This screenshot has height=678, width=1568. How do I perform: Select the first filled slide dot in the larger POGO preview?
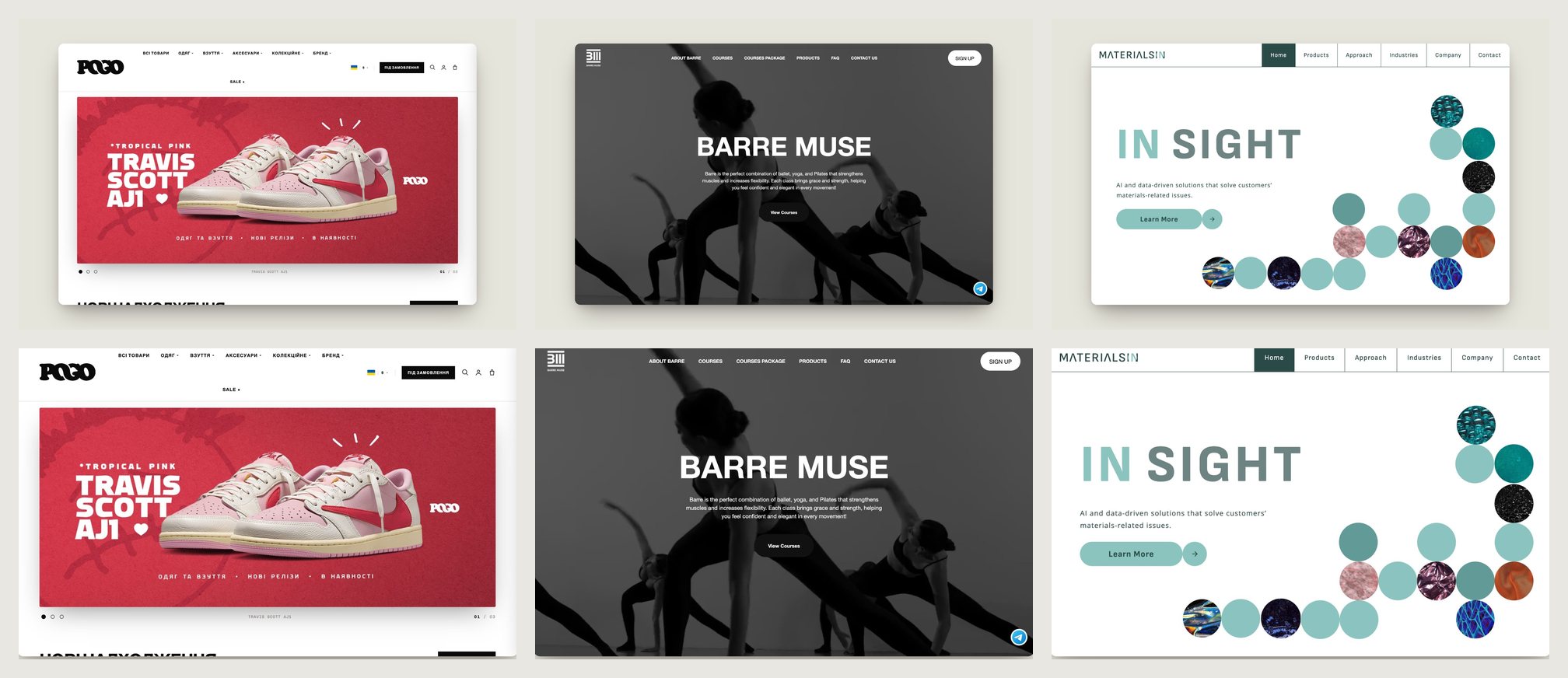pos(44,617)
